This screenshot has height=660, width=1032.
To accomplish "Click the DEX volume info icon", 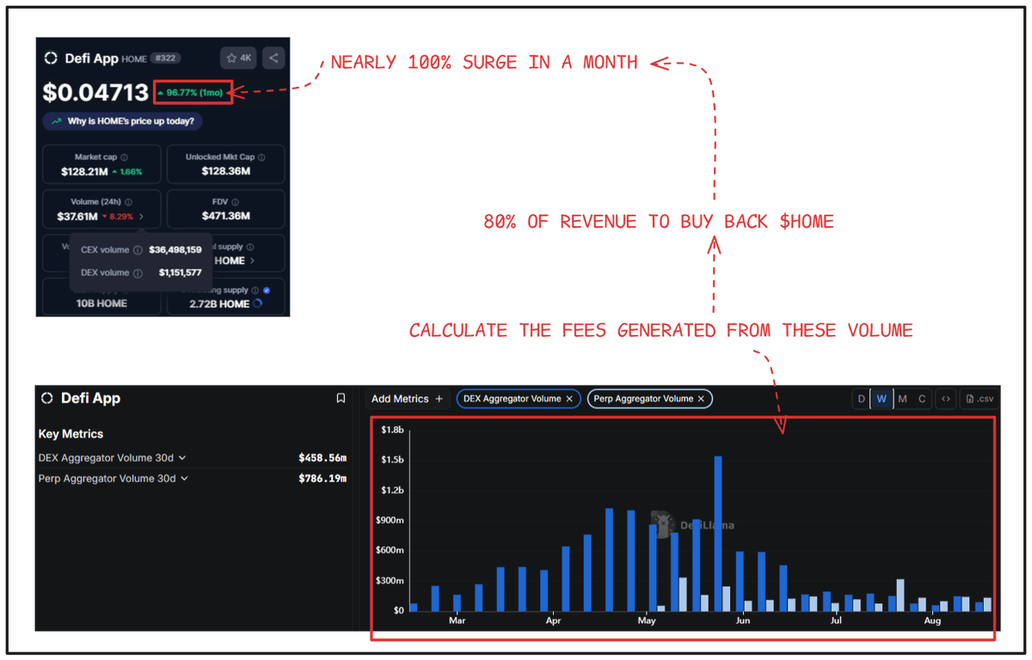I will [138, 273].
